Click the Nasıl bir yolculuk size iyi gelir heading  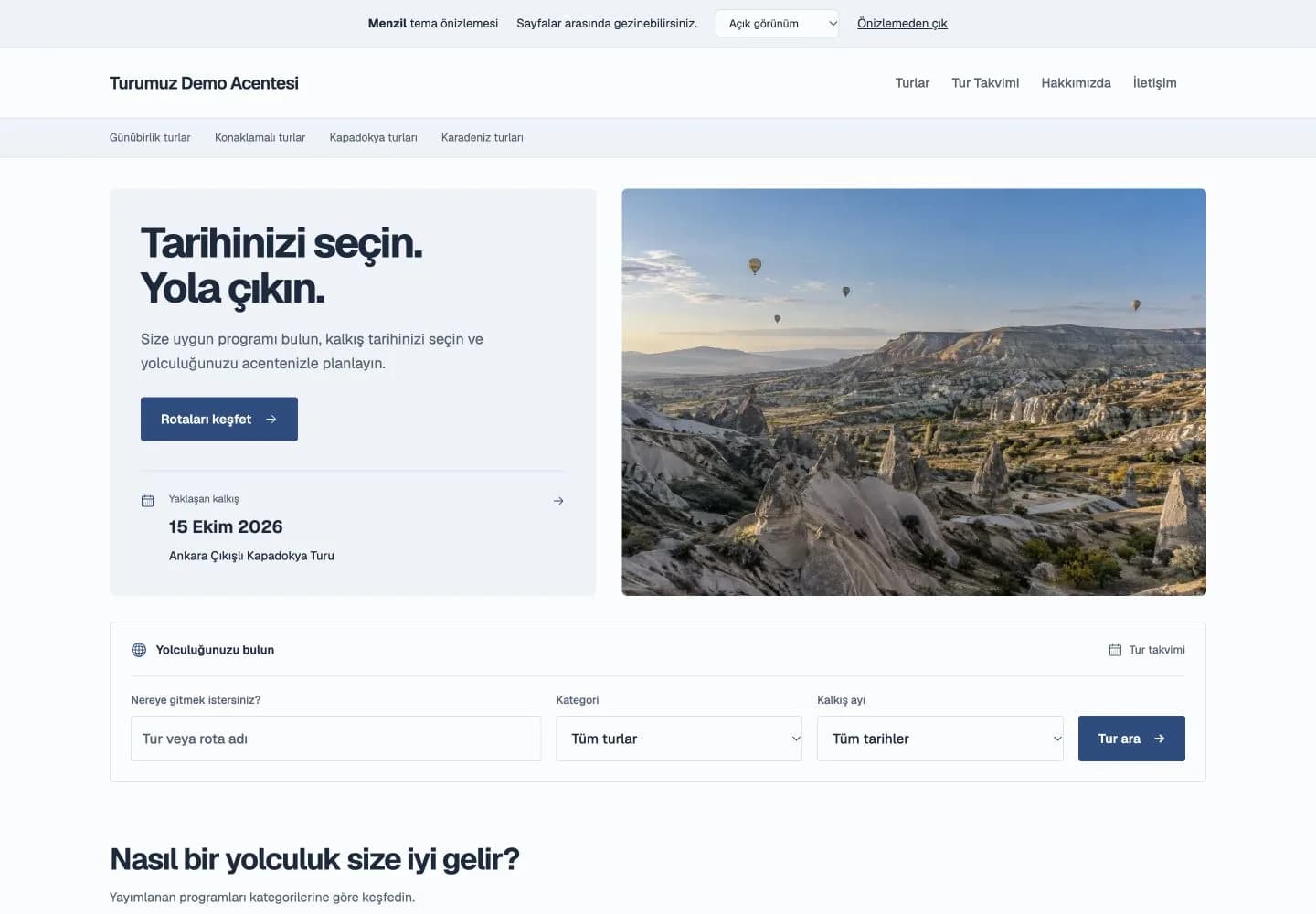pyautogui.click(x=314, y=859)
